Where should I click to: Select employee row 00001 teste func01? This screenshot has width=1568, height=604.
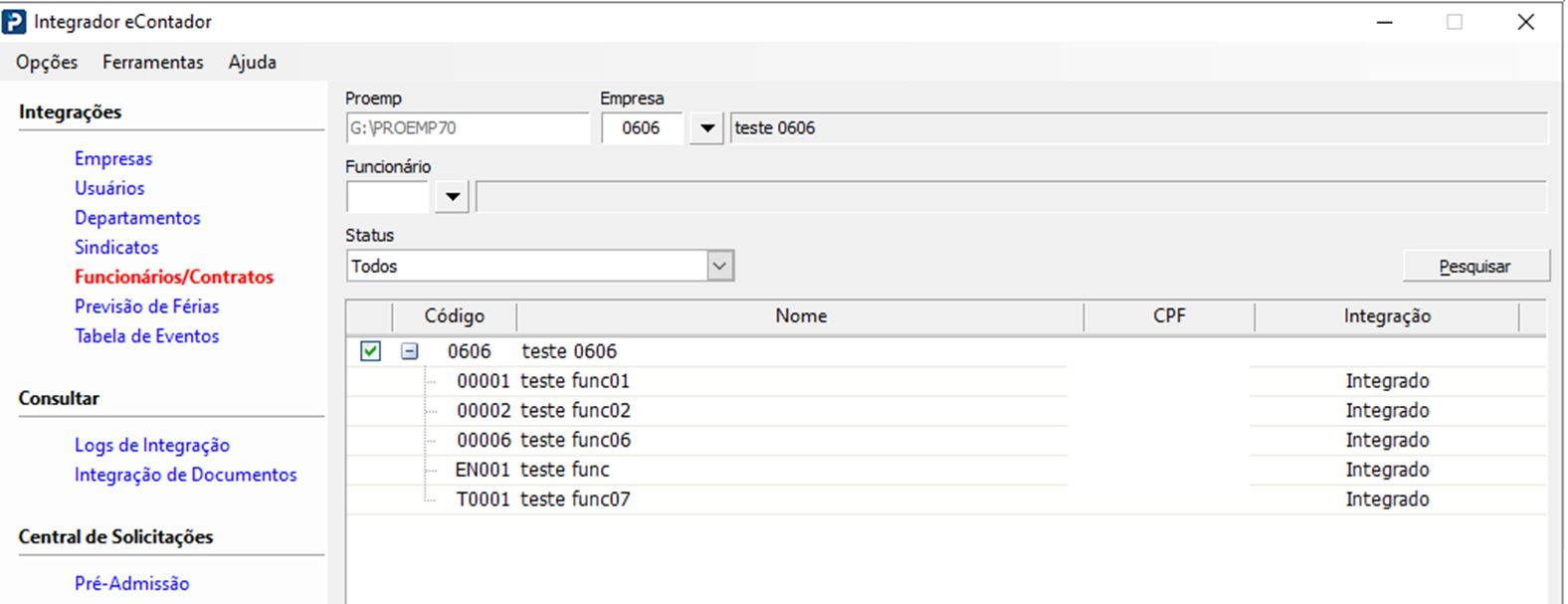[574, 381]
